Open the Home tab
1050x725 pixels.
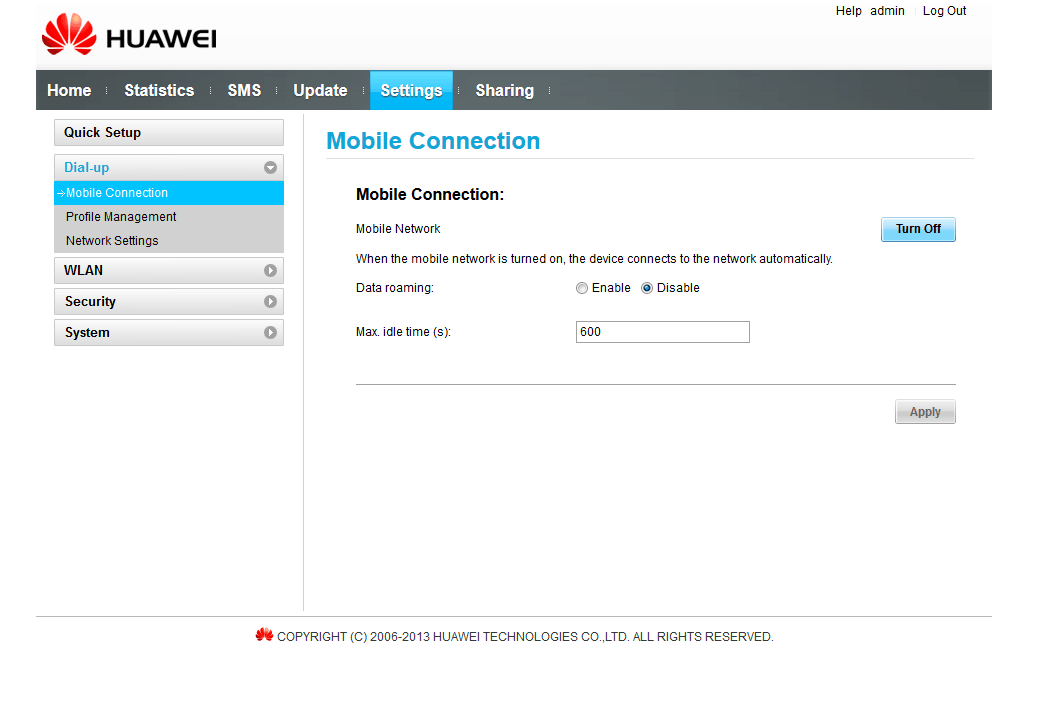click(x=69, y=90)
